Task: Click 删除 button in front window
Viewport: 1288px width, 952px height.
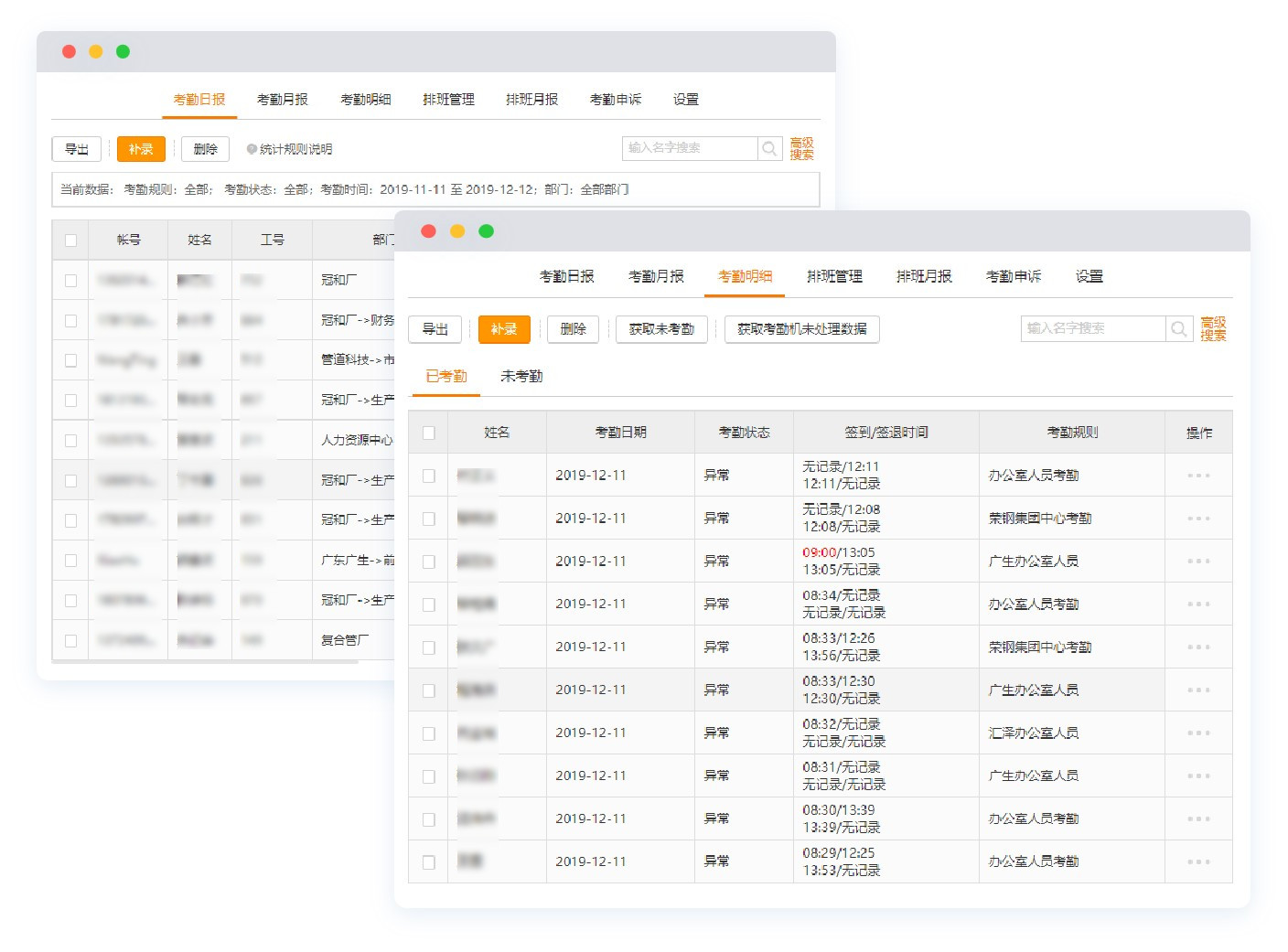Action: 573,329
